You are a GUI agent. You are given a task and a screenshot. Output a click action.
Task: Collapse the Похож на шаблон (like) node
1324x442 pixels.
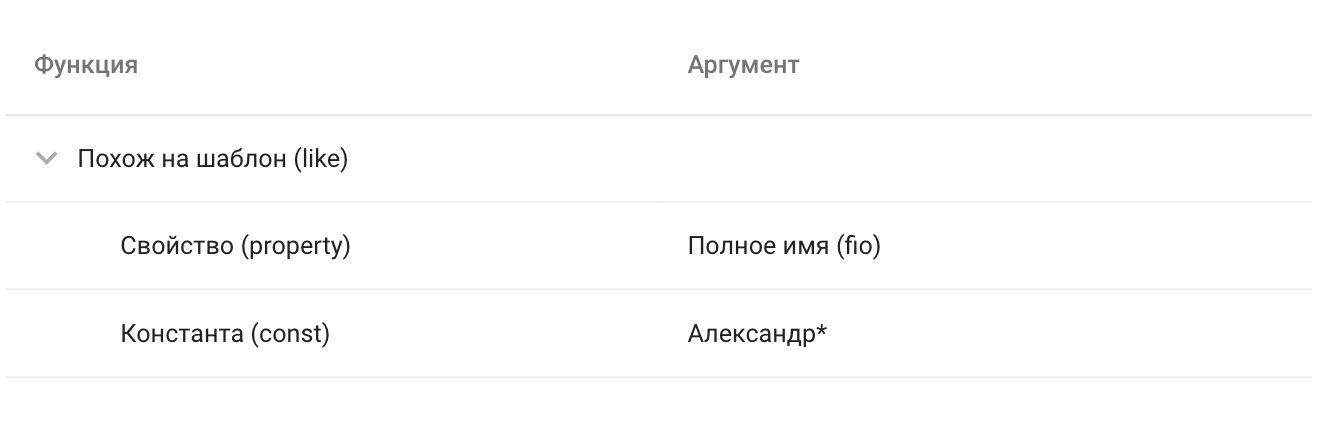pos(46,159)
